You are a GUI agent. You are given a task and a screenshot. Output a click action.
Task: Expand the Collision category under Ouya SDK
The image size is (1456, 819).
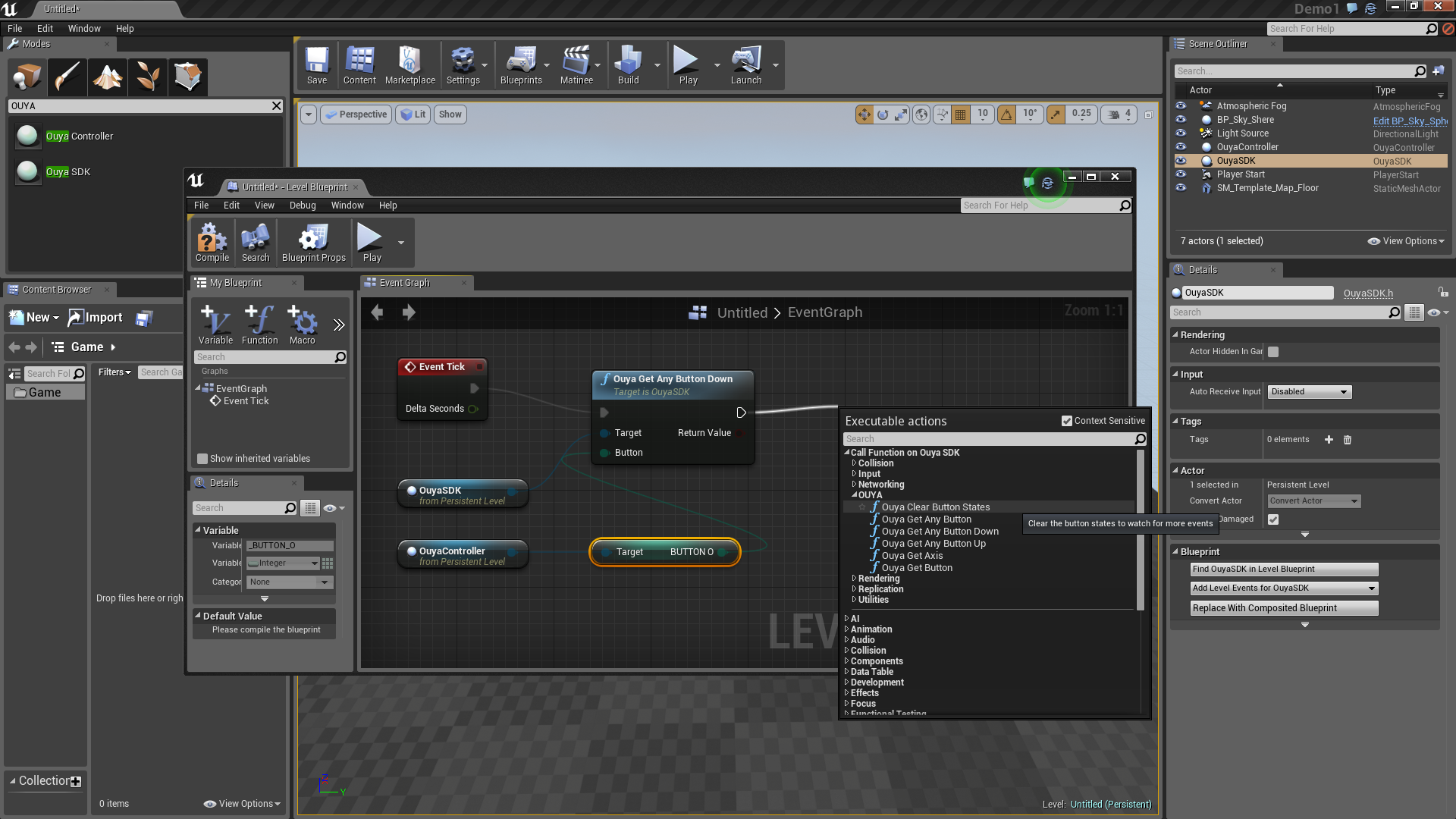[854, 463]
